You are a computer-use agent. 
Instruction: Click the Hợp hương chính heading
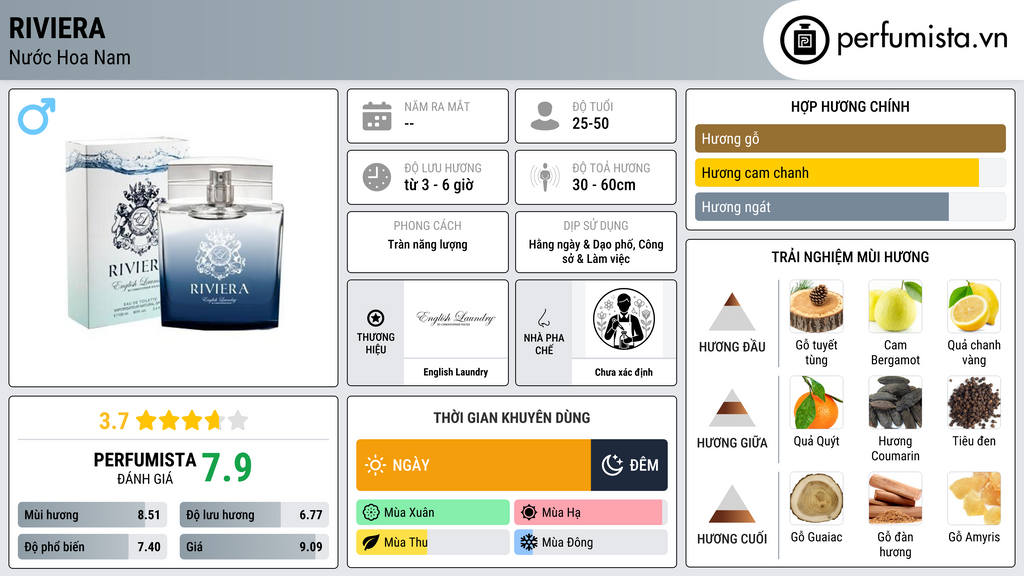coord(850,106)
